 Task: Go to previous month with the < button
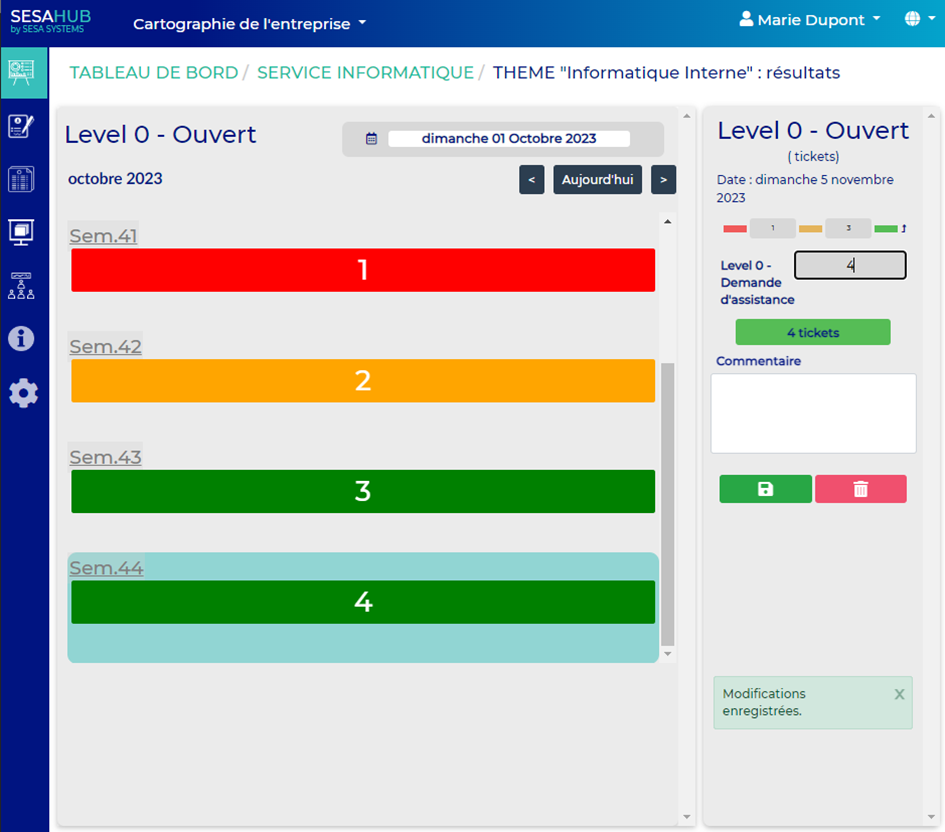coord(531,180)
